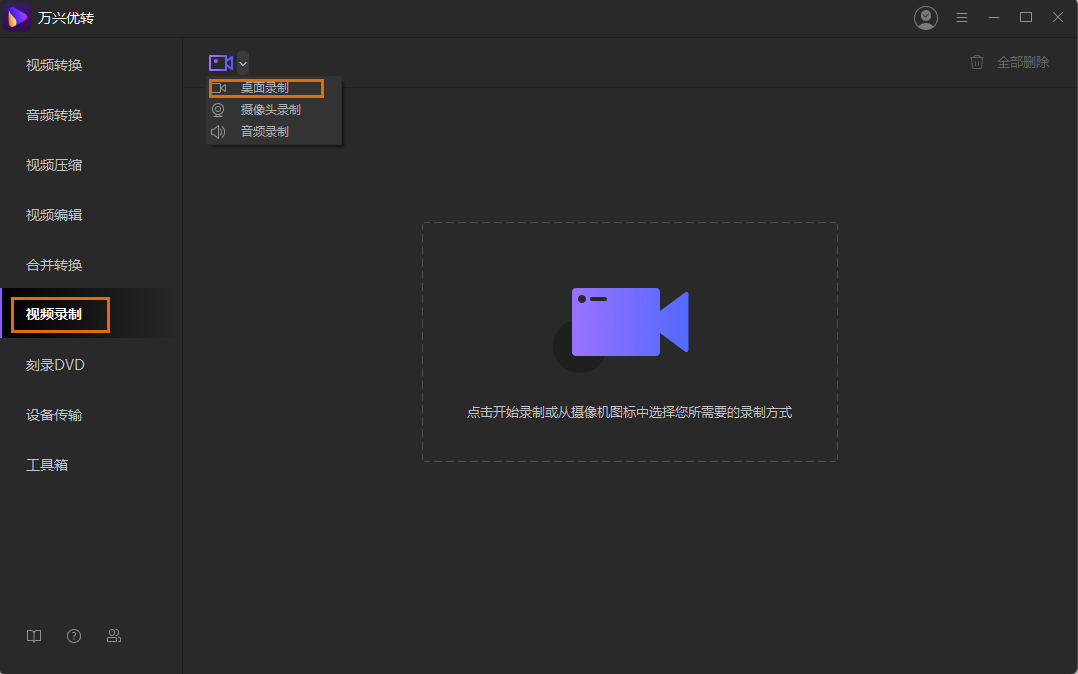Click the 视频录制 sidebar tab
Screen dimensions: 1078x674
pyautogui.click(x=54, y=314)
